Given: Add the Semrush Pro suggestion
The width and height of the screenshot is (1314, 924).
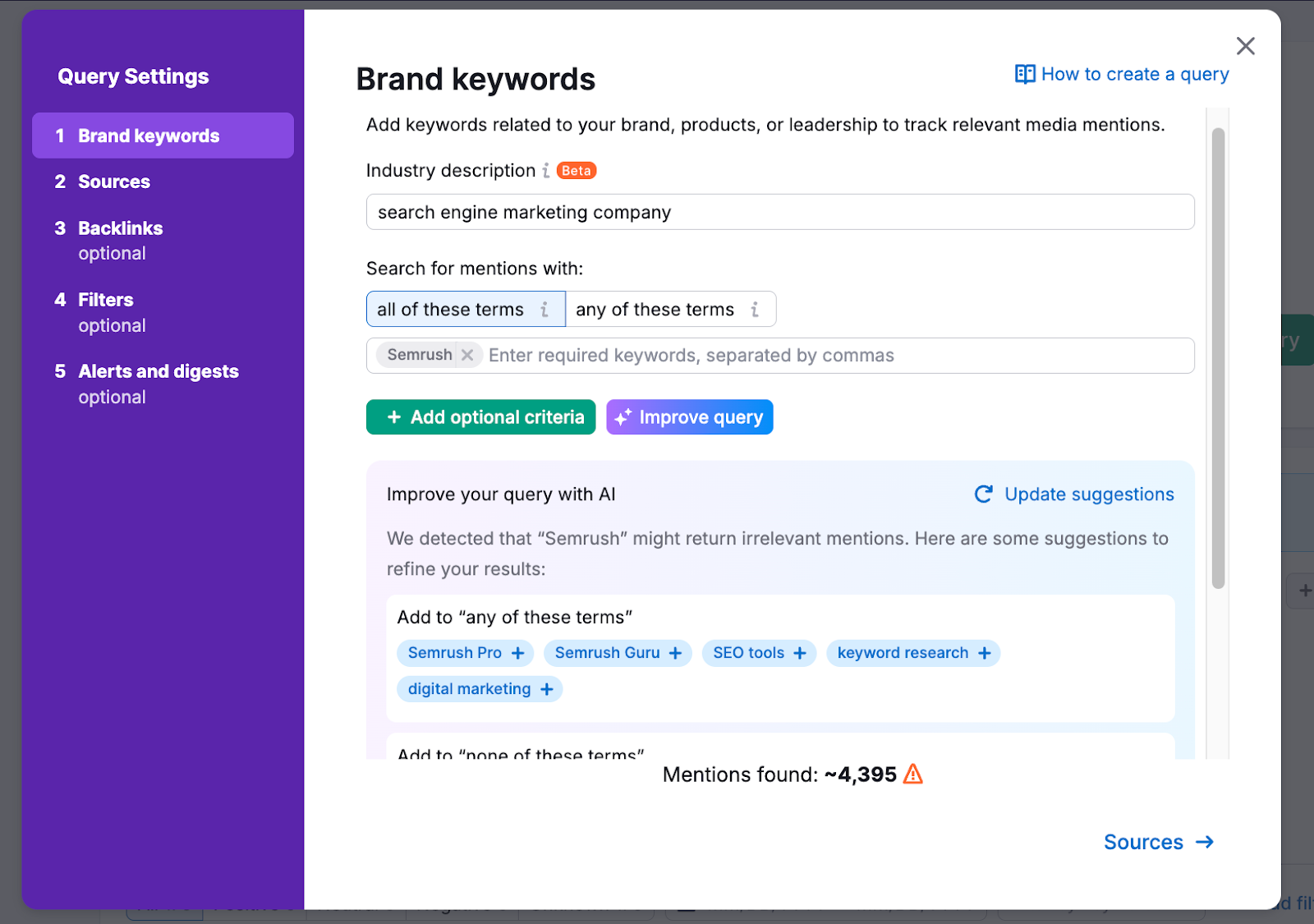Looking at the screenshot, I should [466, 653].
